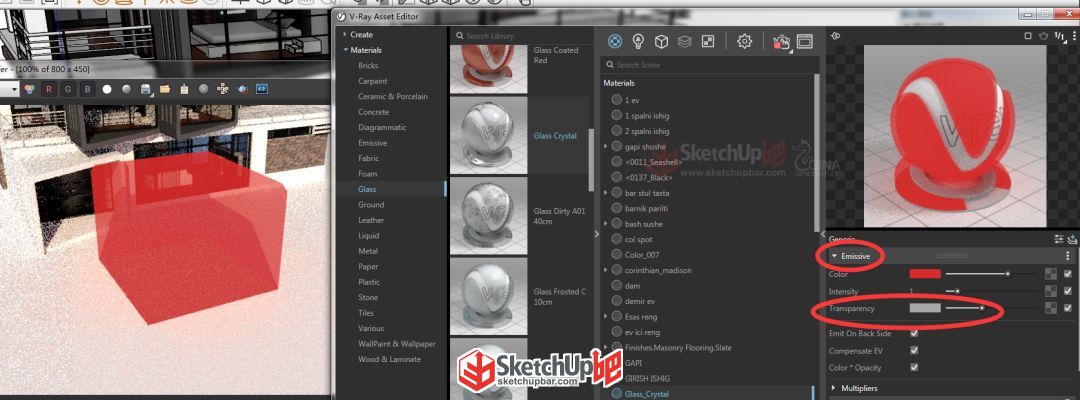Select the Glass library category
This screenshot has height=400, width=1080.
tap(367, 189)
